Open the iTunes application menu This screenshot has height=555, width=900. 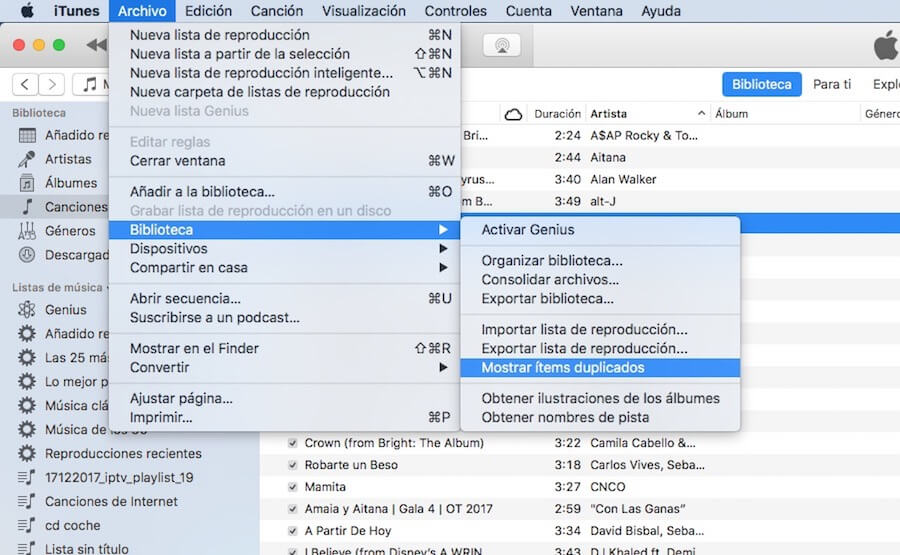click(x=76, y=11)
